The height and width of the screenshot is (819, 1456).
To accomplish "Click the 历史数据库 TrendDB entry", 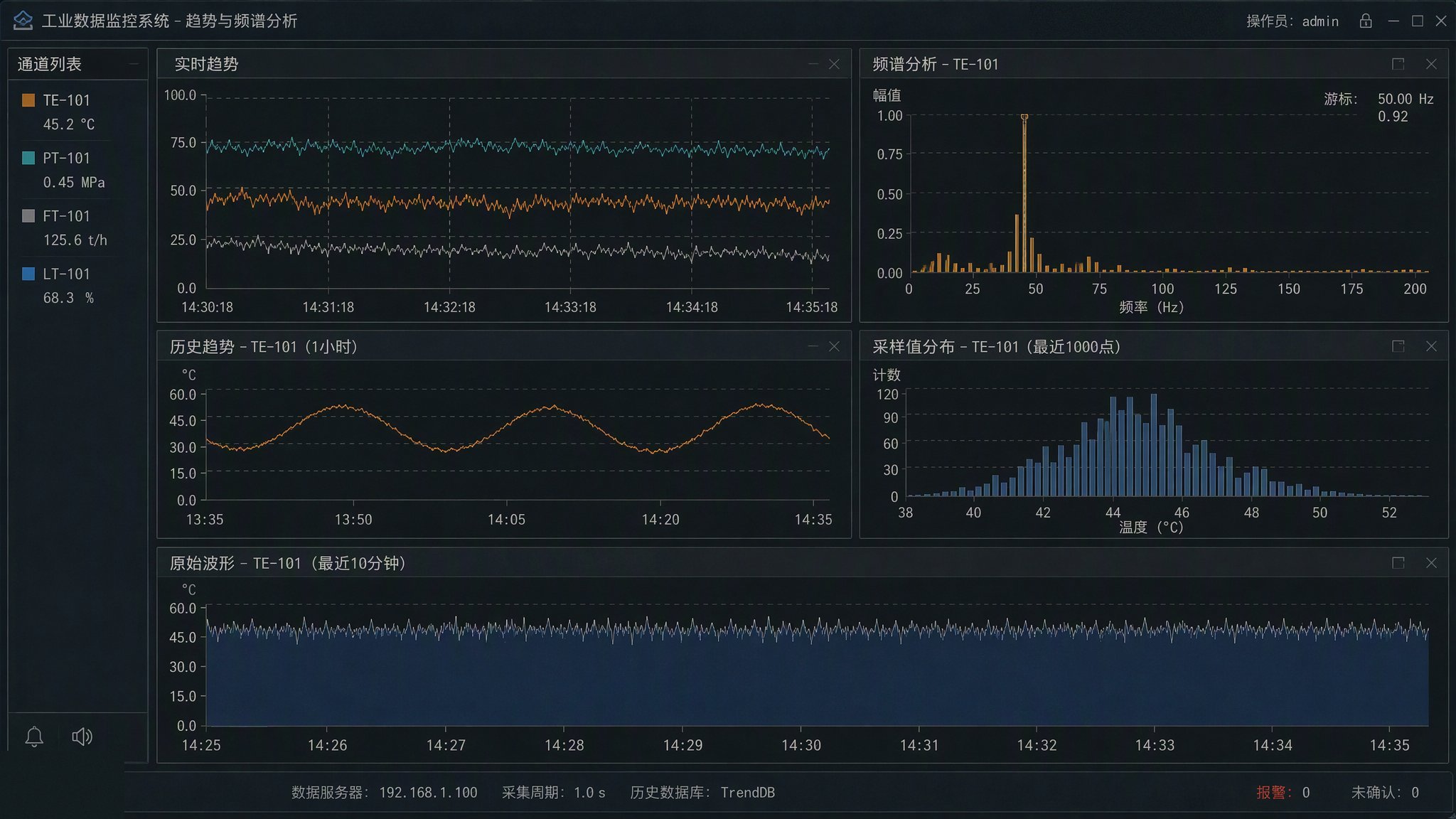I will click(x=702, y=792).
